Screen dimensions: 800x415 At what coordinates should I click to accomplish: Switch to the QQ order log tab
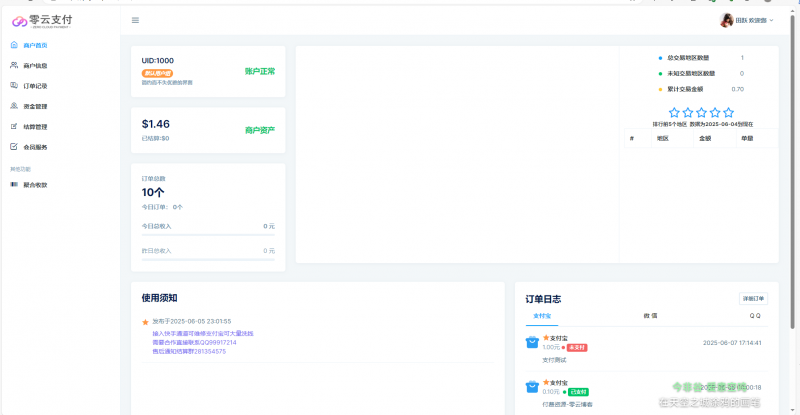coord(755,315)
